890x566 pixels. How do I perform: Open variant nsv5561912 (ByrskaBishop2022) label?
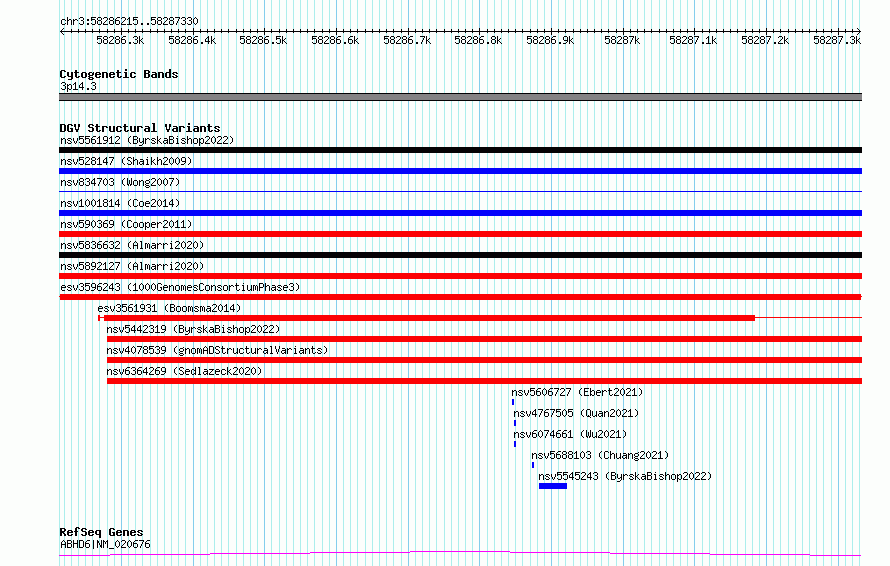(147, 140)
